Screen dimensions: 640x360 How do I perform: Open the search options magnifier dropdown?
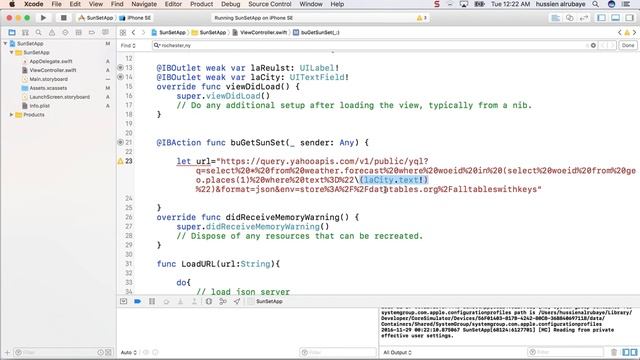[157, 45]
